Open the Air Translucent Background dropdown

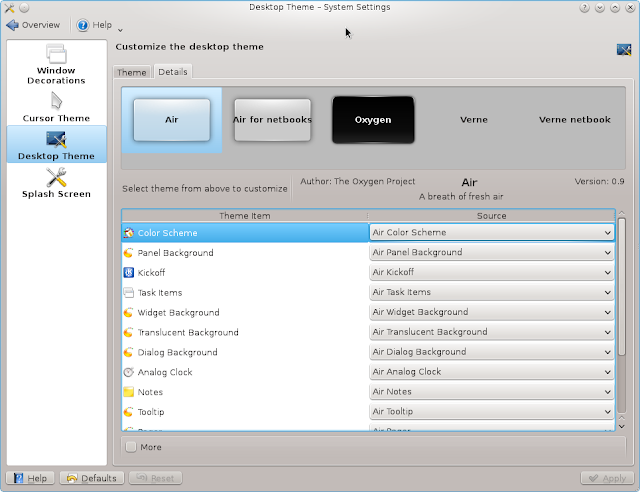click(492, 332)
